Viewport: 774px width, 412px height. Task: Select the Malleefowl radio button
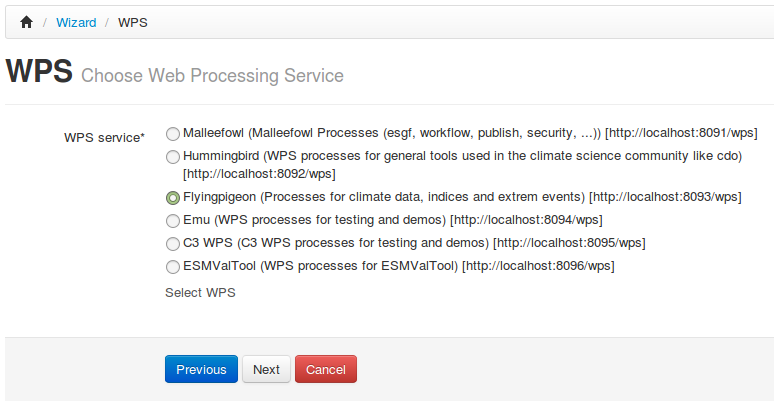pyautogui.click(x=173, y=133)
